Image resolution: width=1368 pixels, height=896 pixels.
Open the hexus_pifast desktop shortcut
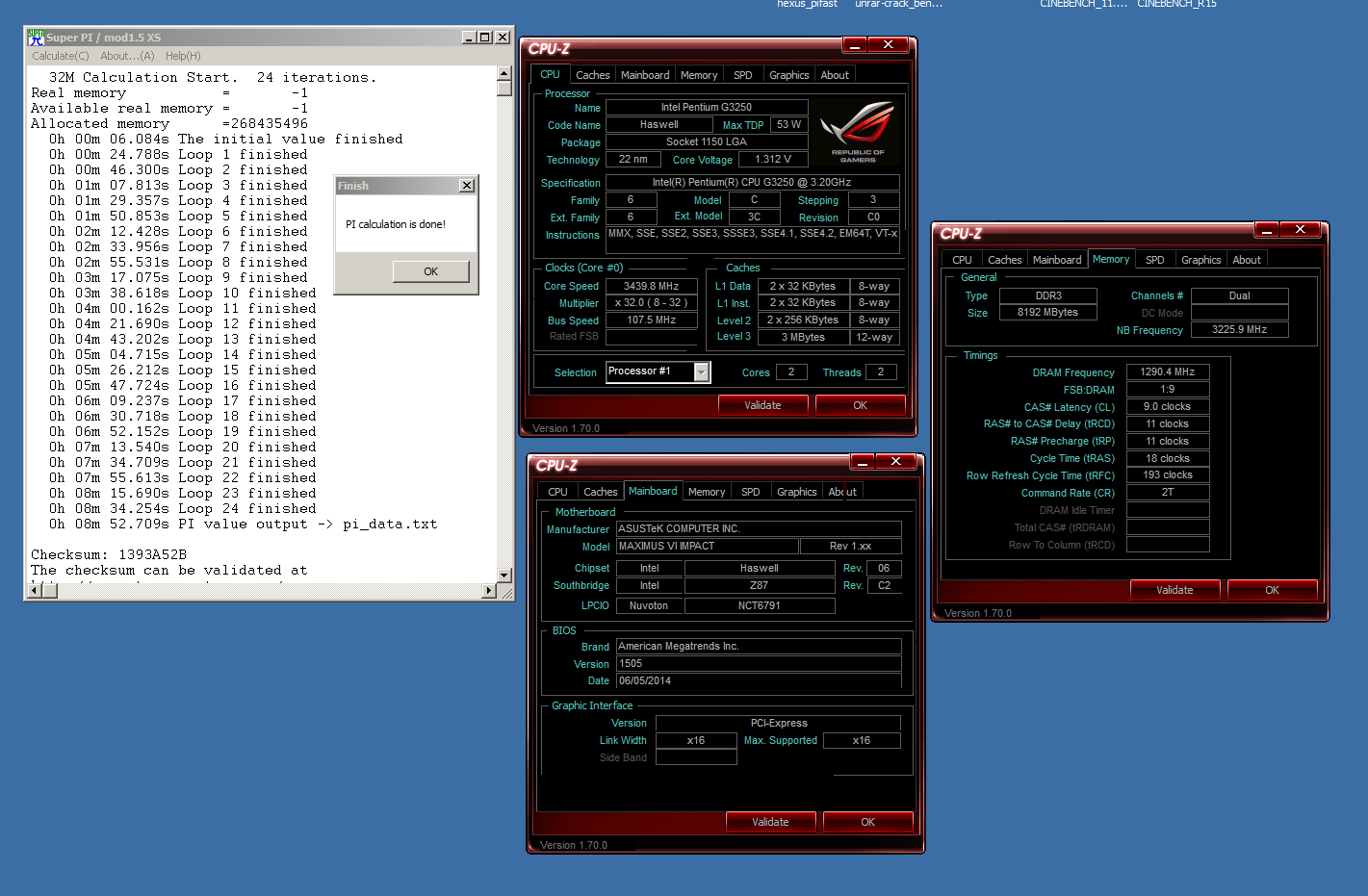[807, 4]
